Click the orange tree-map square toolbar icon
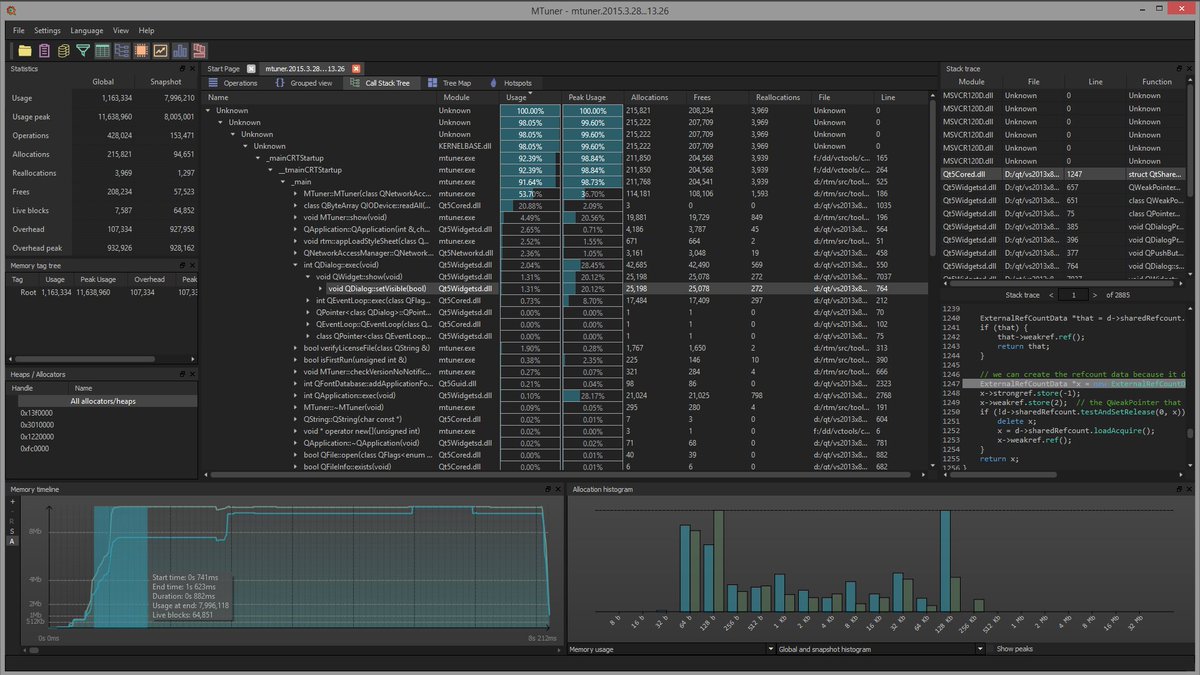This screenshot has width=1200, height=675. click(x=141, y=51)
